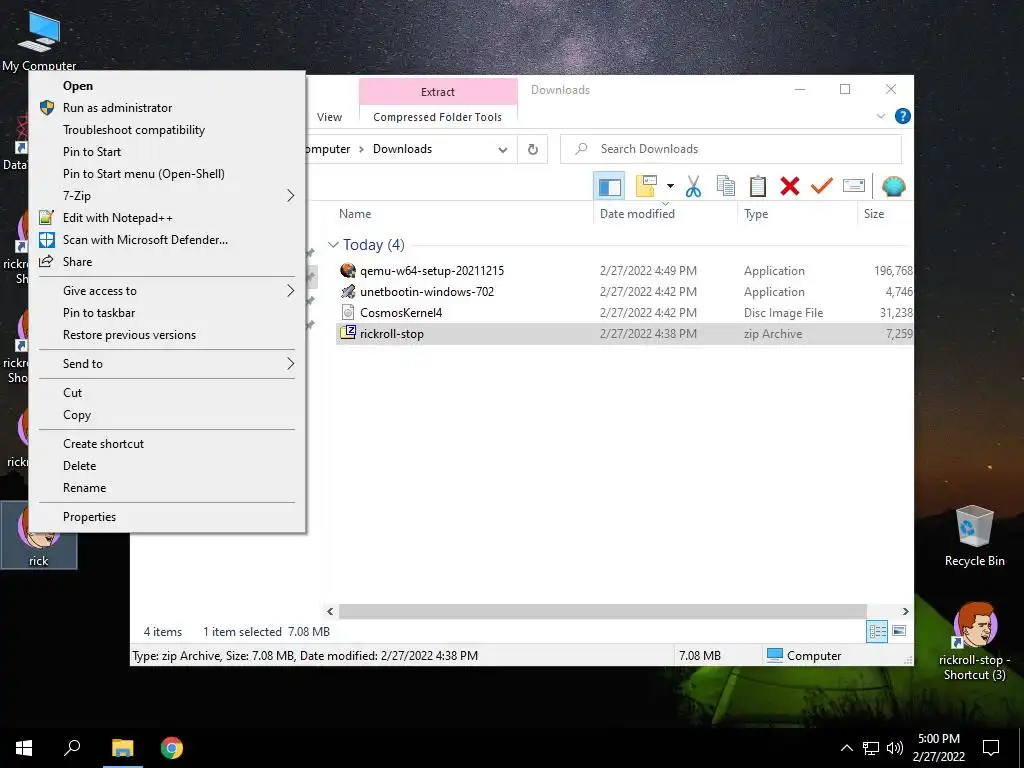Click File Explorer on the taskbar
The height and width of the screenshot is (768, 1024).
coord(122,748)
